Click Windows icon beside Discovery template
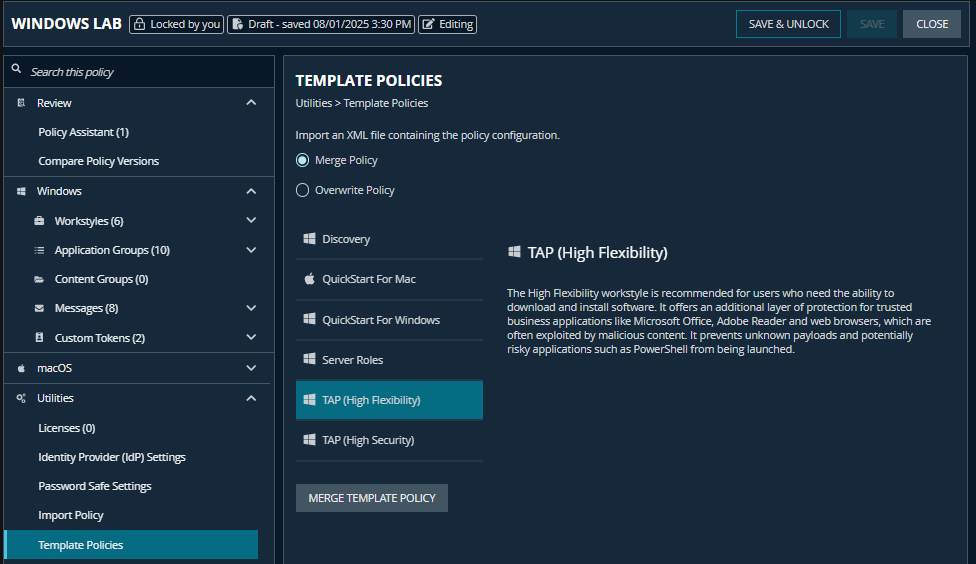The image size is (976, 564). [309, 238]
